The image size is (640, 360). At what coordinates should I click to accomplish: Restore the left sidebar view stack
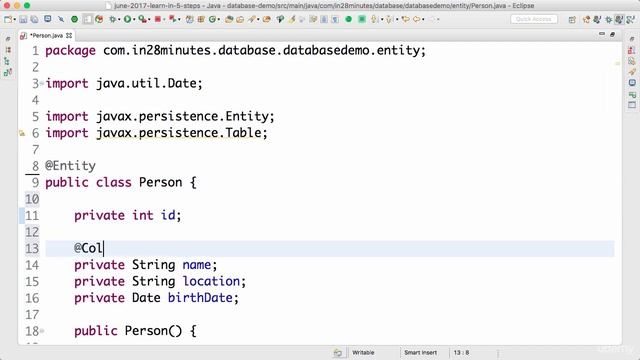8,39
